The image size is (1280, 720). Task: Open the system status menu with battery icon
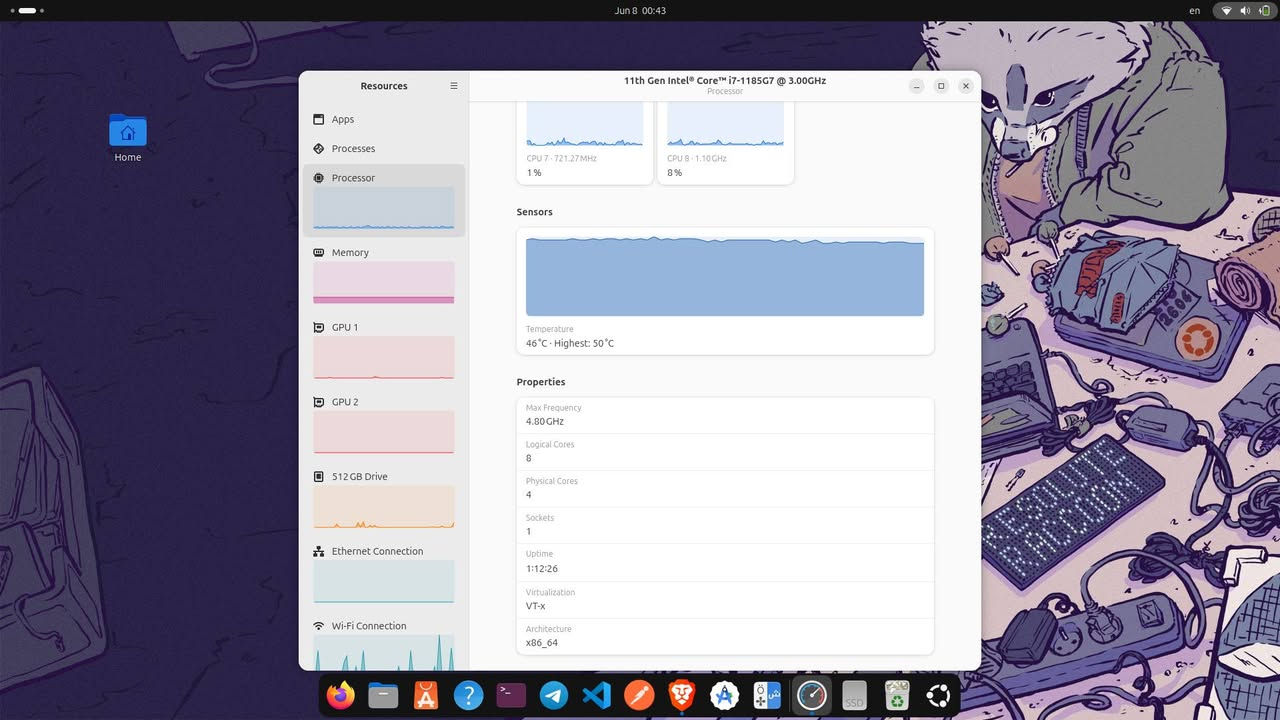coord(1243,10)
